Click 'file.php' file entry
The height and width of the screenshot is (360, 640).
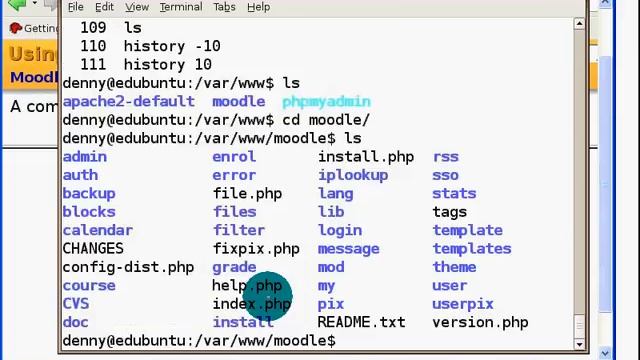pyautogui.click(x=247, y=193)
